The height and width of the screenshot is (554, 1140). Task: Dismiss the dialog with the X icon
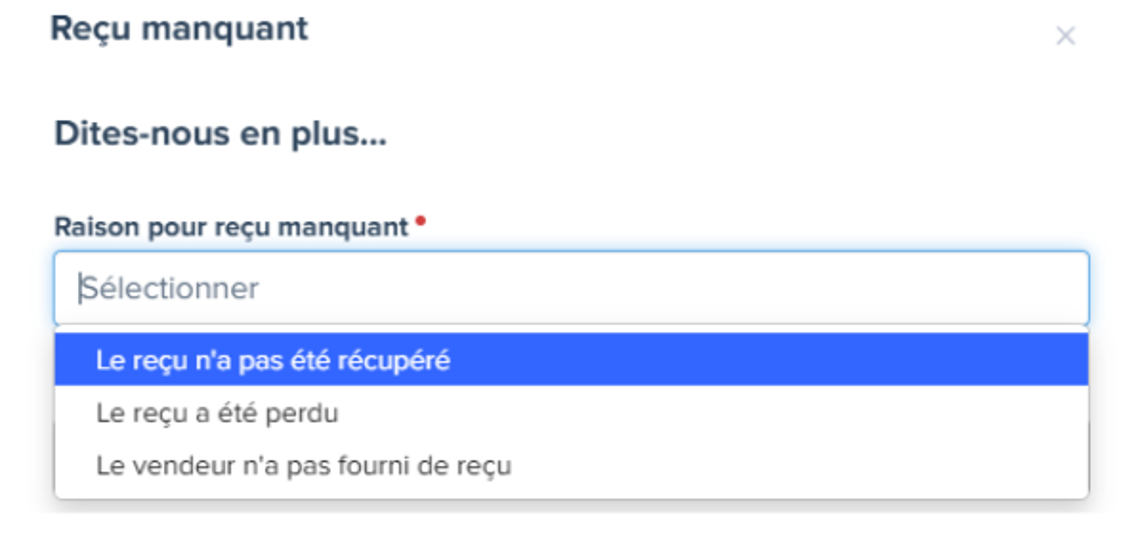pyautogui.click(x=1065, y=37)
